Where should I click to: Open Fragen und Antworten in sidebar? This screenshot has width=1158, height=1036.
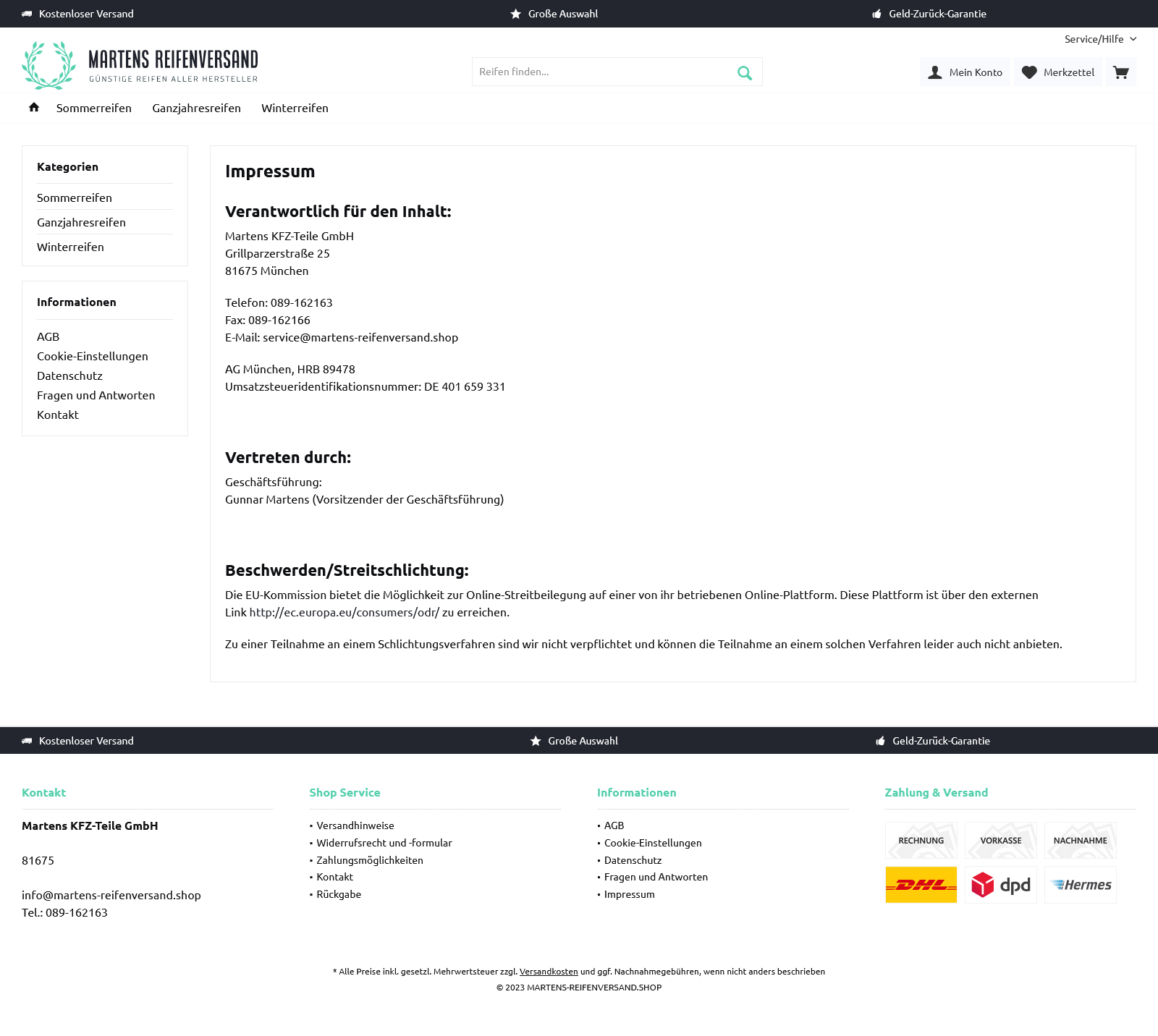96,395
